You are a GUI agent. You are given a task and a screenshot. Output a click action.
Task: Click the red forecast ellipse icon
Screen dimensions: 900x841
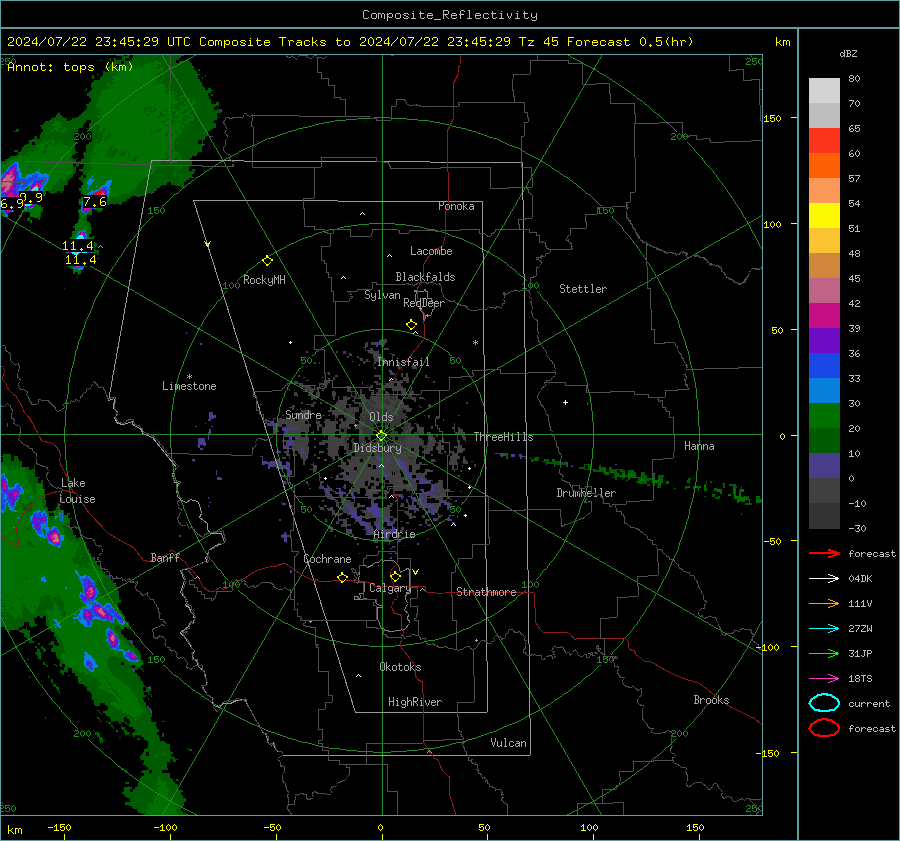[x=824, y=728]
